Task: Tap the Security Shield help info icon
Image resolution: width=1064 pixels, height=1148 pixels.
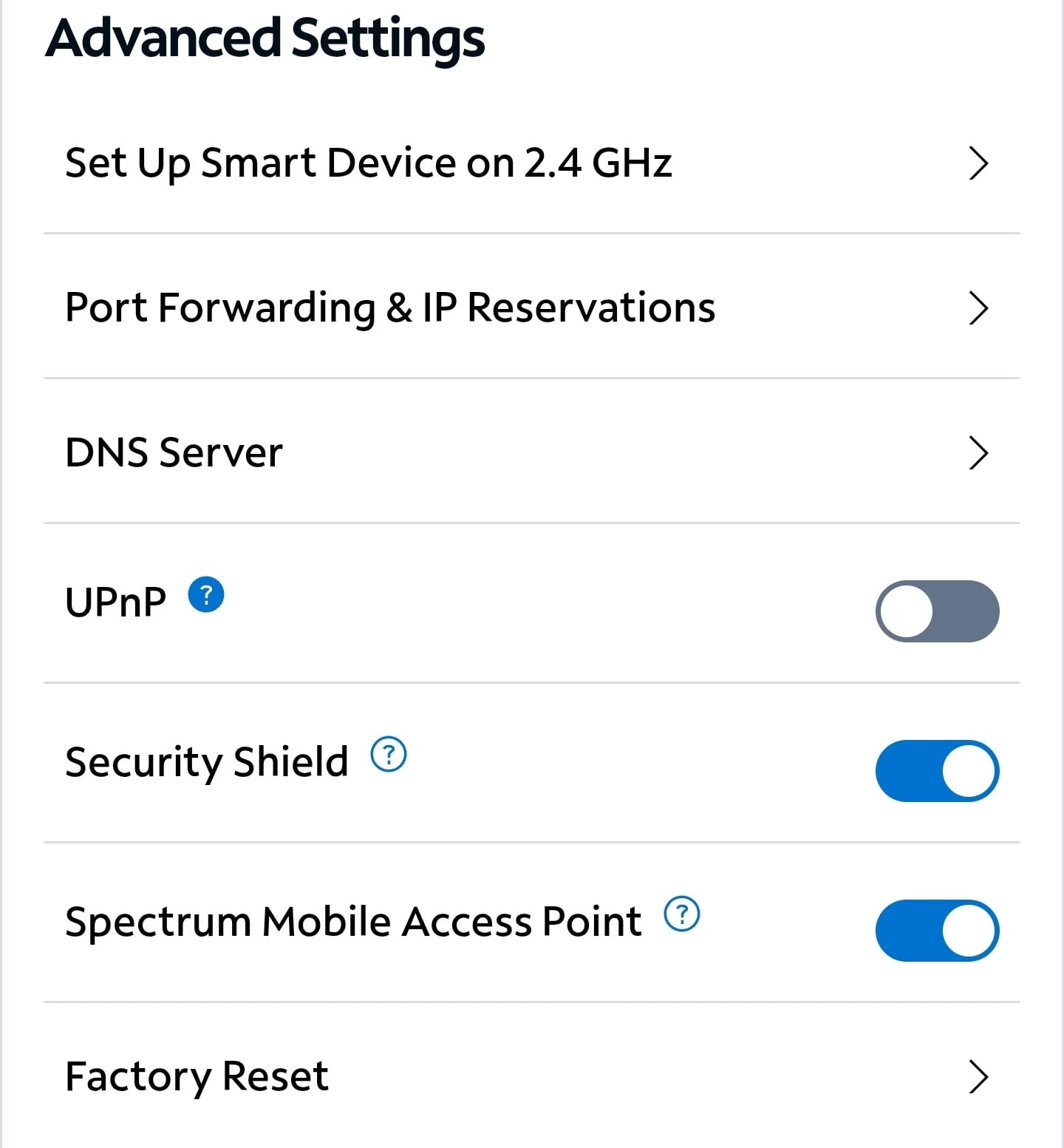Action: pyautogui.click(x=389, y=755)
